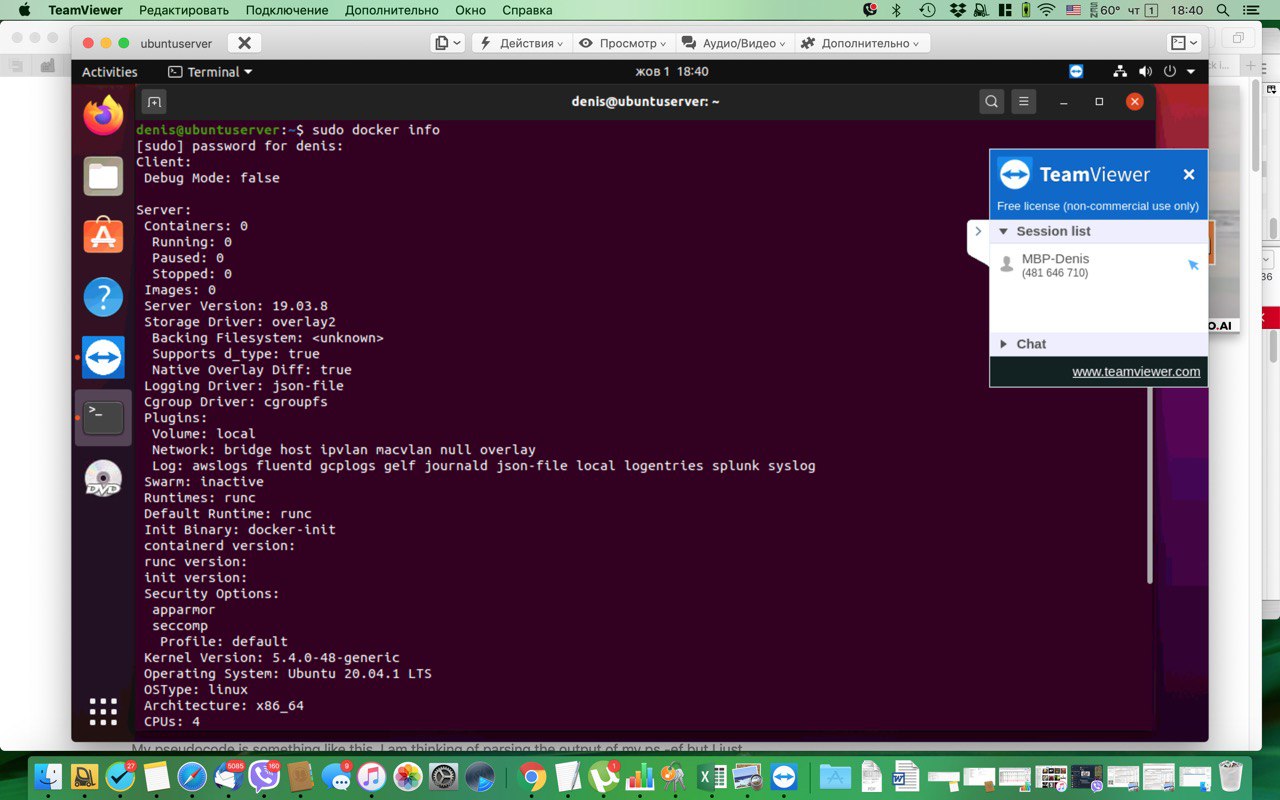Open the Аудио/Видео dropdown
Viewport: 1280px width, 800px height.
[734, 43]
